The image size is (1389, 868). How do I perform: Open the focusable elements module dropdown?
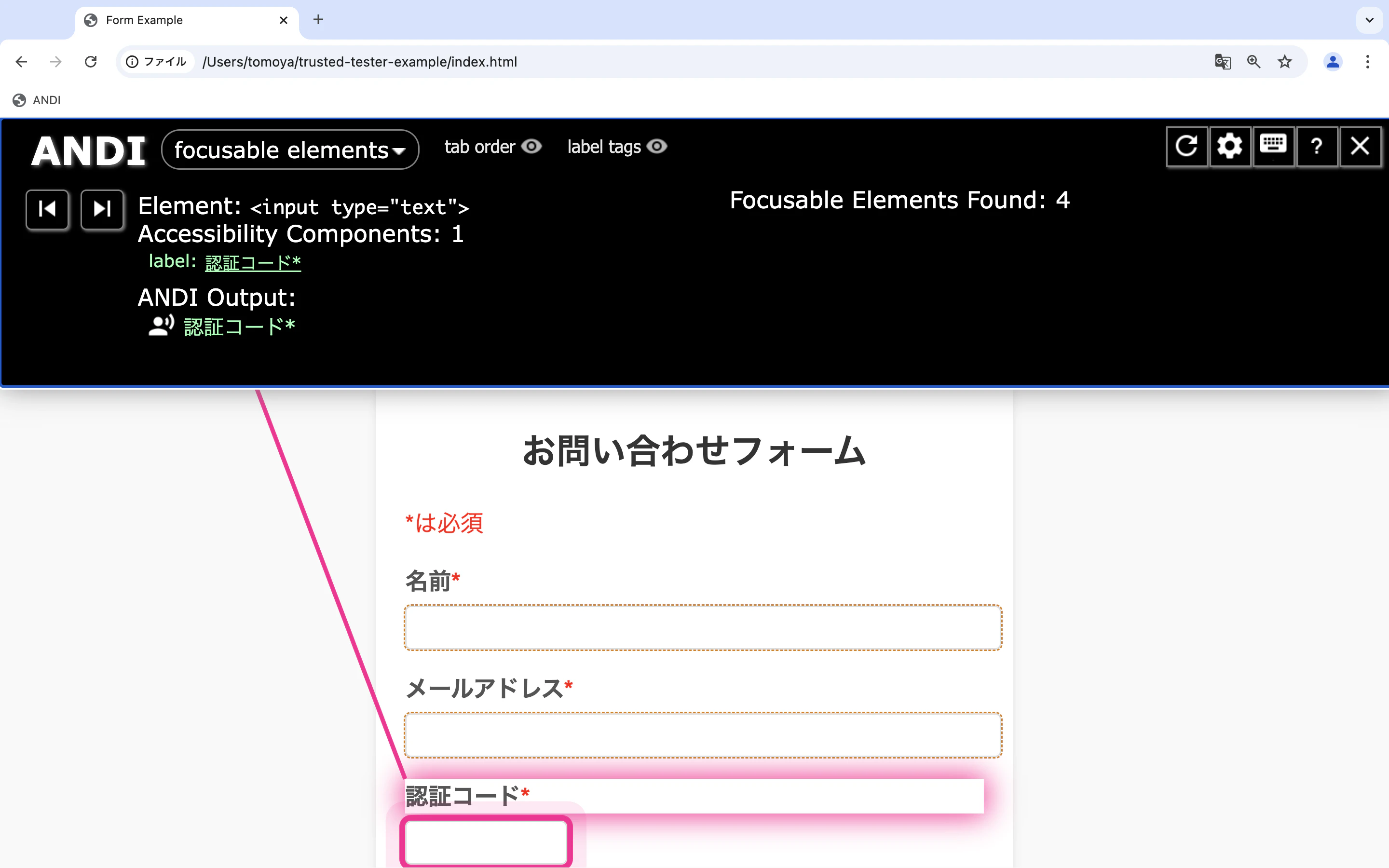(x=289, y=149)
